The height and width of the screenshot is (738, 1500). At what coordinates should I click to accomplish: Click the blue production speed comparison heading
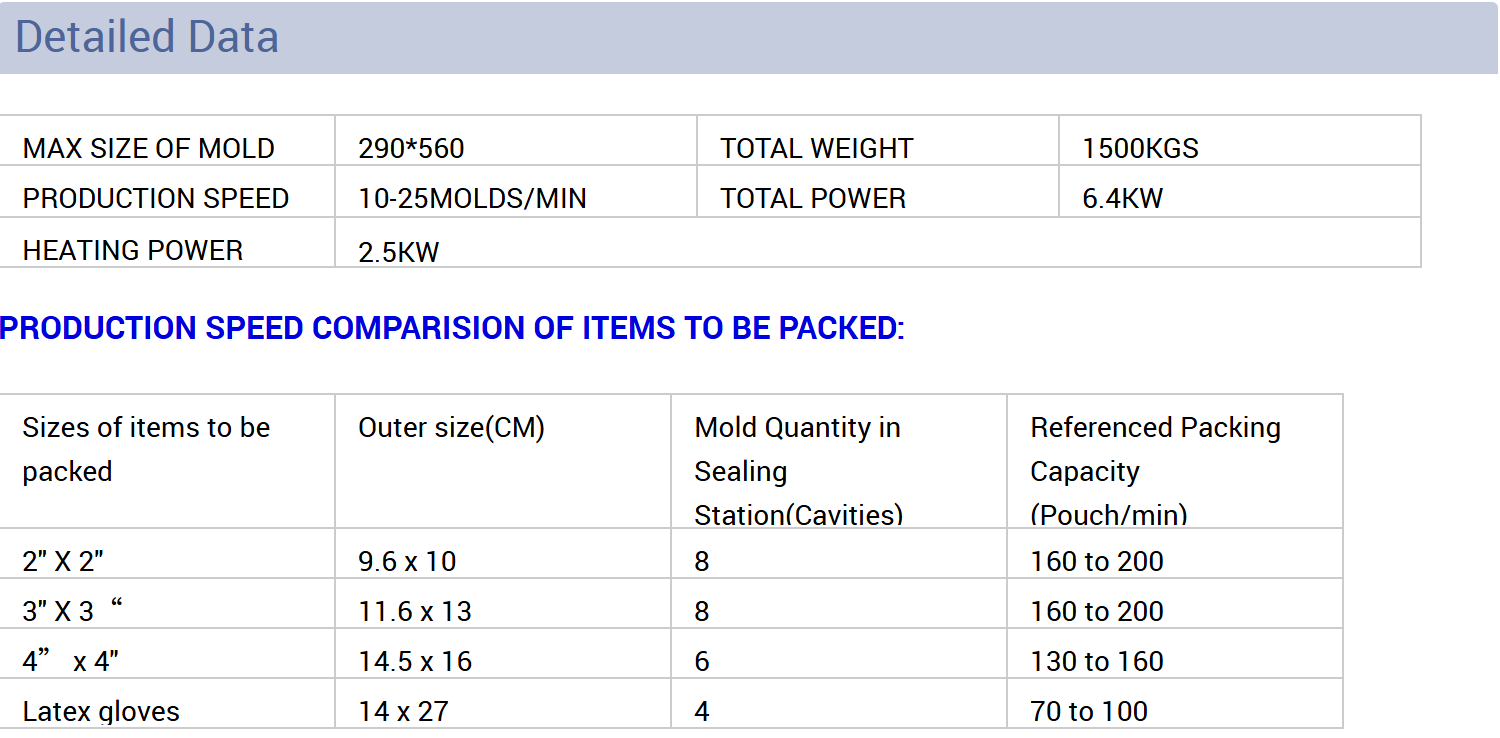[452, 328]
